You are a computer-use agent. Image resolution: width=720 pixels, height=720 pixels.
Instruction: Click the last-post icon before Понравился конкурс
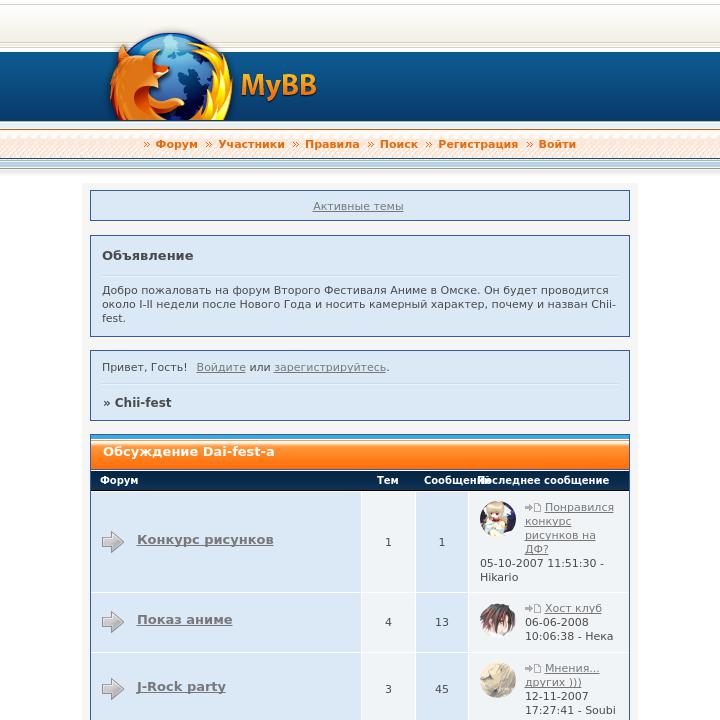coord(533,507)
